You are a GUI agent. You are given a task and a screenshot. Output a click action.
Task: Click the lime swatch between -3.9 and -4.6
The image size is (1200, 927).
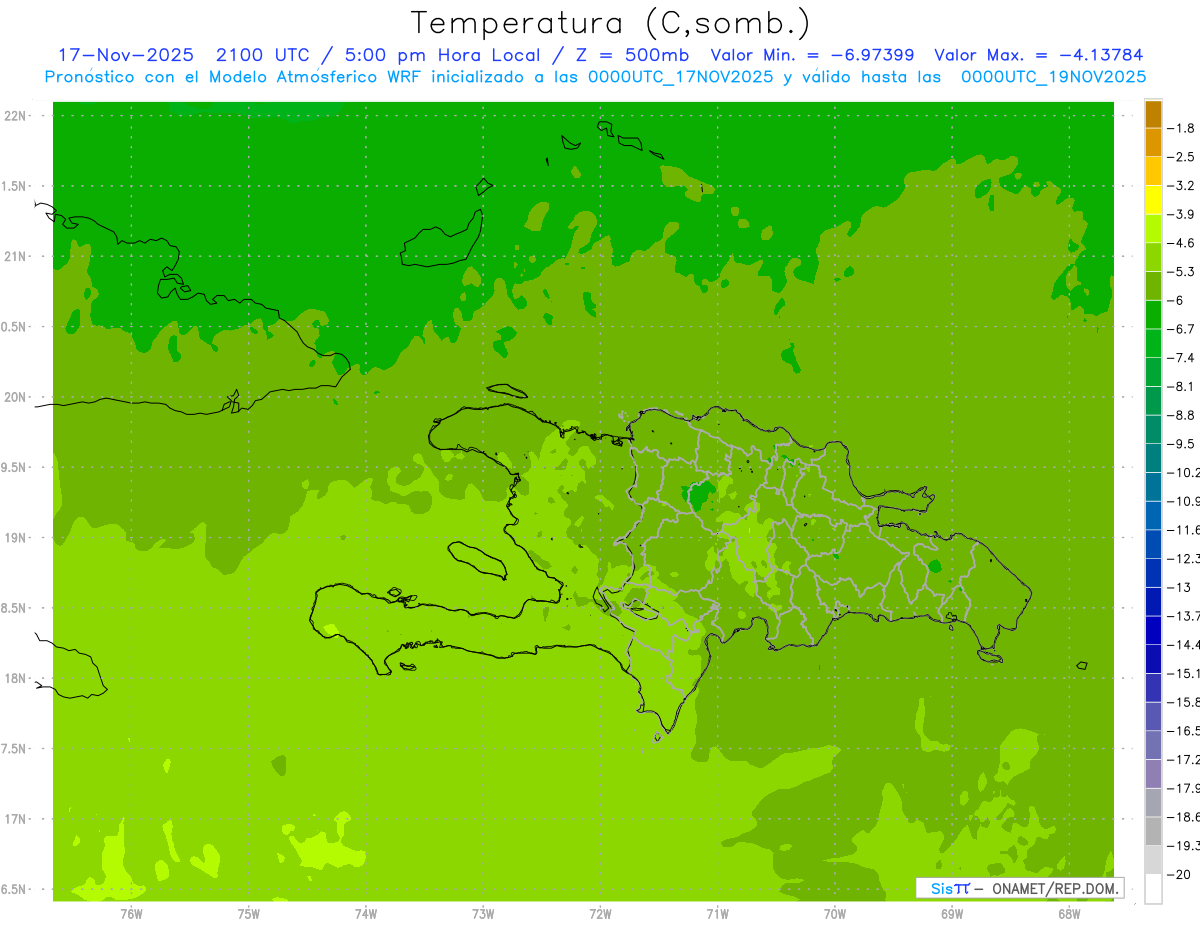pos(1153,228)
